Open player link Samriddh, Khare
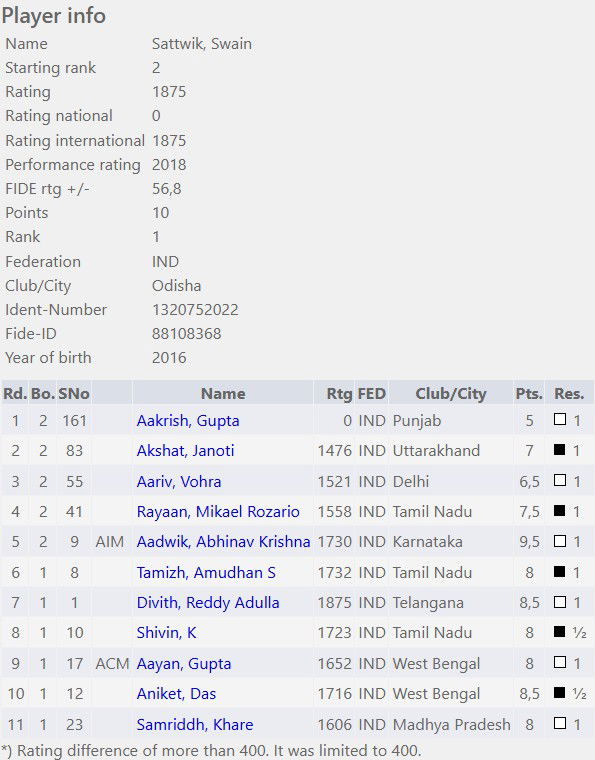The height and width of the screenshot is (760, 595). click(x=195, y=725)
